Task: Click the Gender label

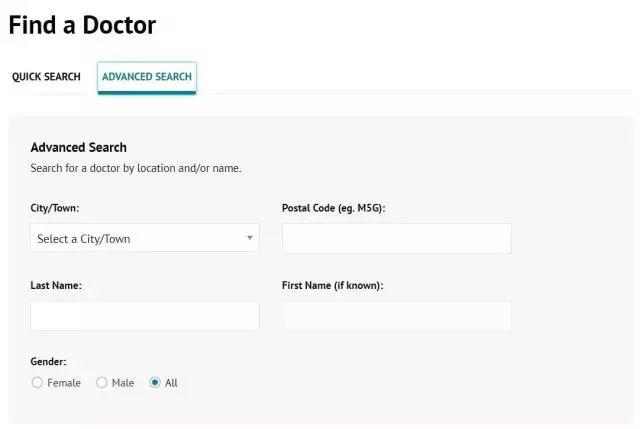Action: [x=49, y=362]
